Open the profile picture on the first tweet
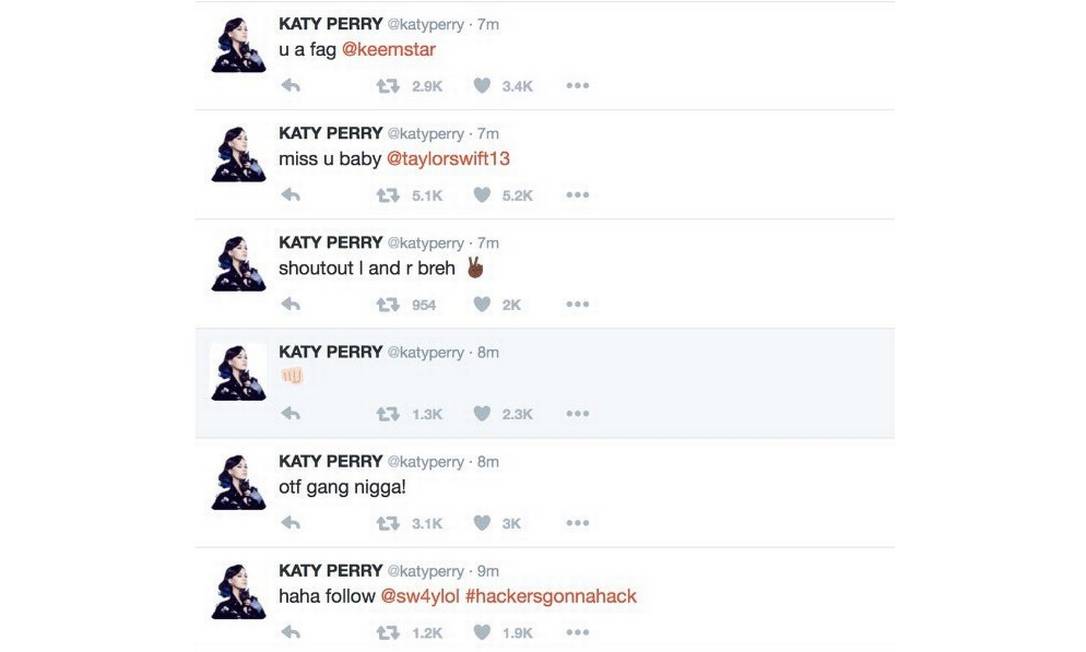 click(238, 45)
